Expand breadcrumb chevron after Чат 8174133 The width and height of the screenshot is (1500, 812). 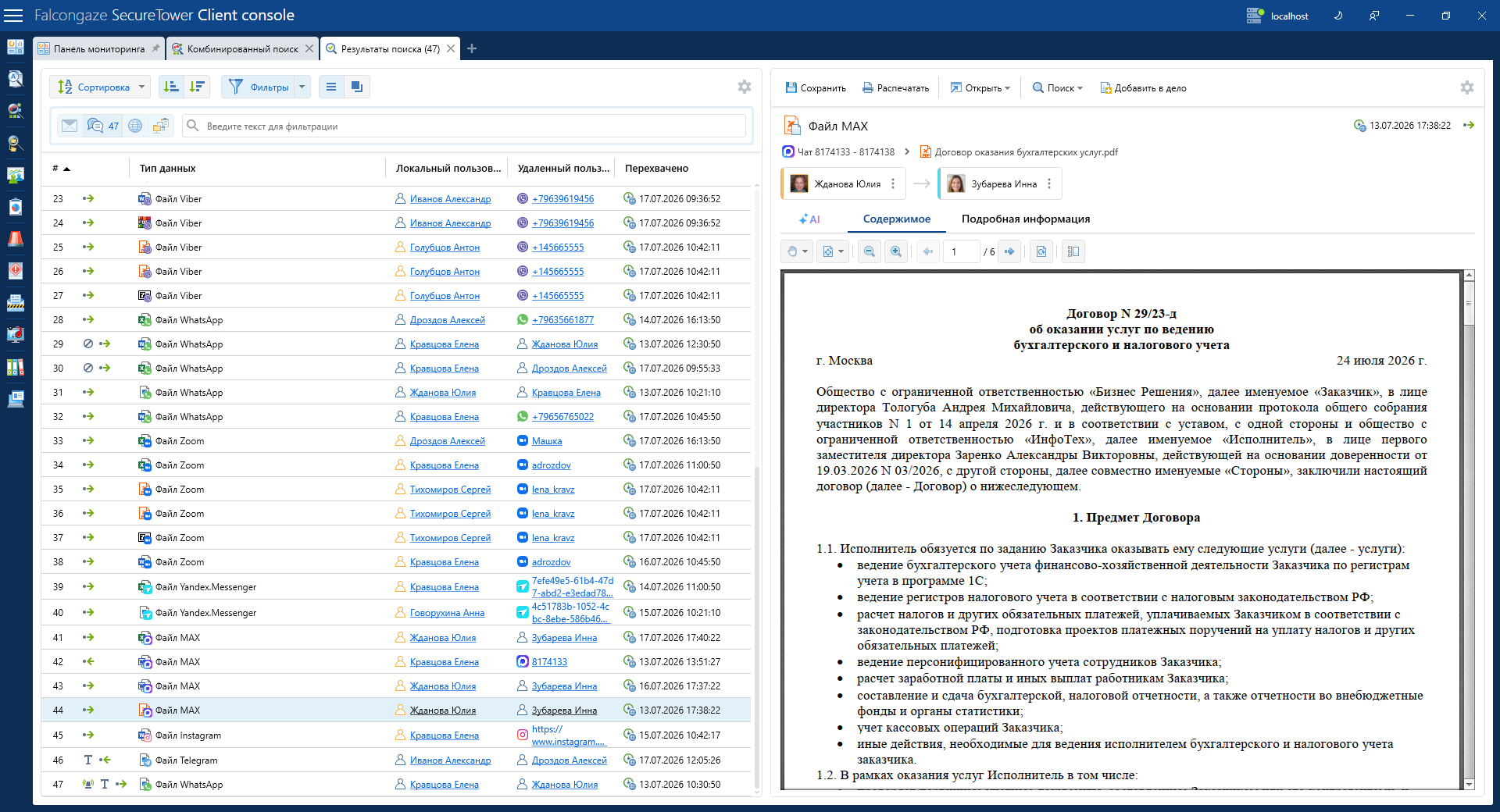(x=907, y=151)
